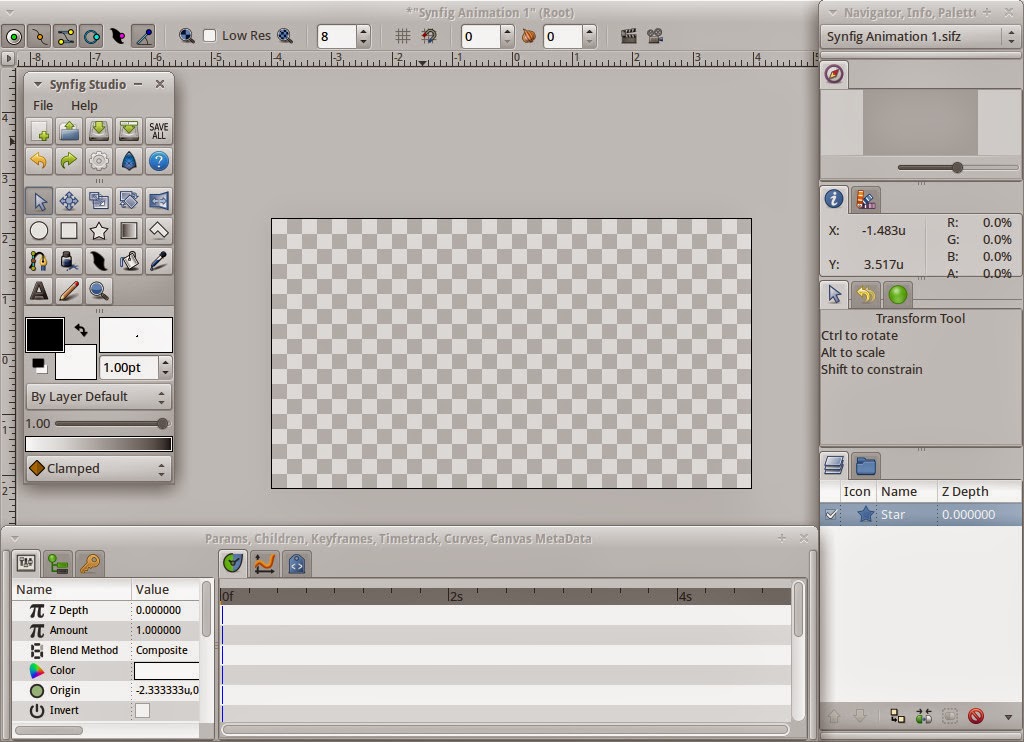The height and width of the screenshot is (742, 1024).
Task: Select the Star layer row
Action: coord(921,515)
